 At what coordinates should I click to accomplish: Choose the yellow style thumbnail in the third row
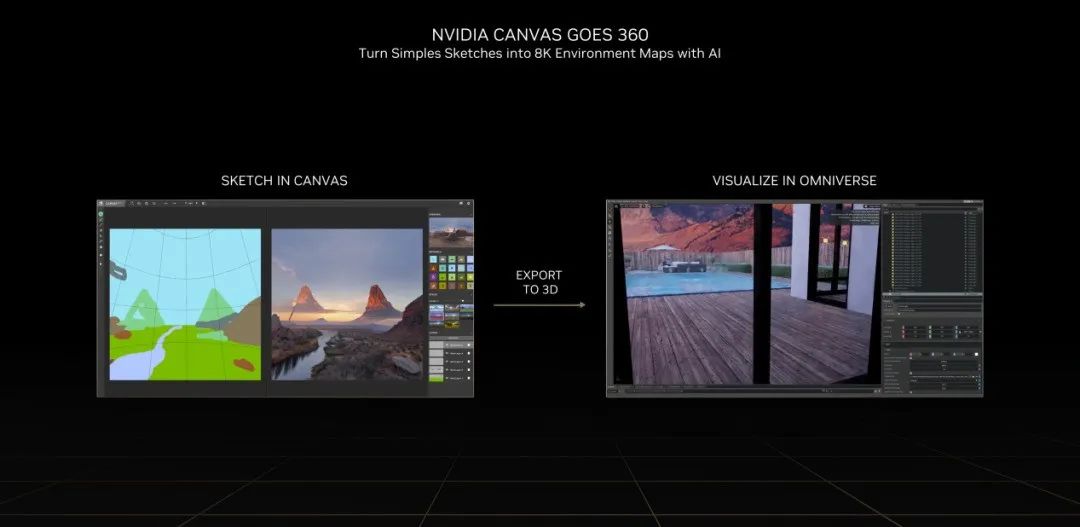(452, 324)
